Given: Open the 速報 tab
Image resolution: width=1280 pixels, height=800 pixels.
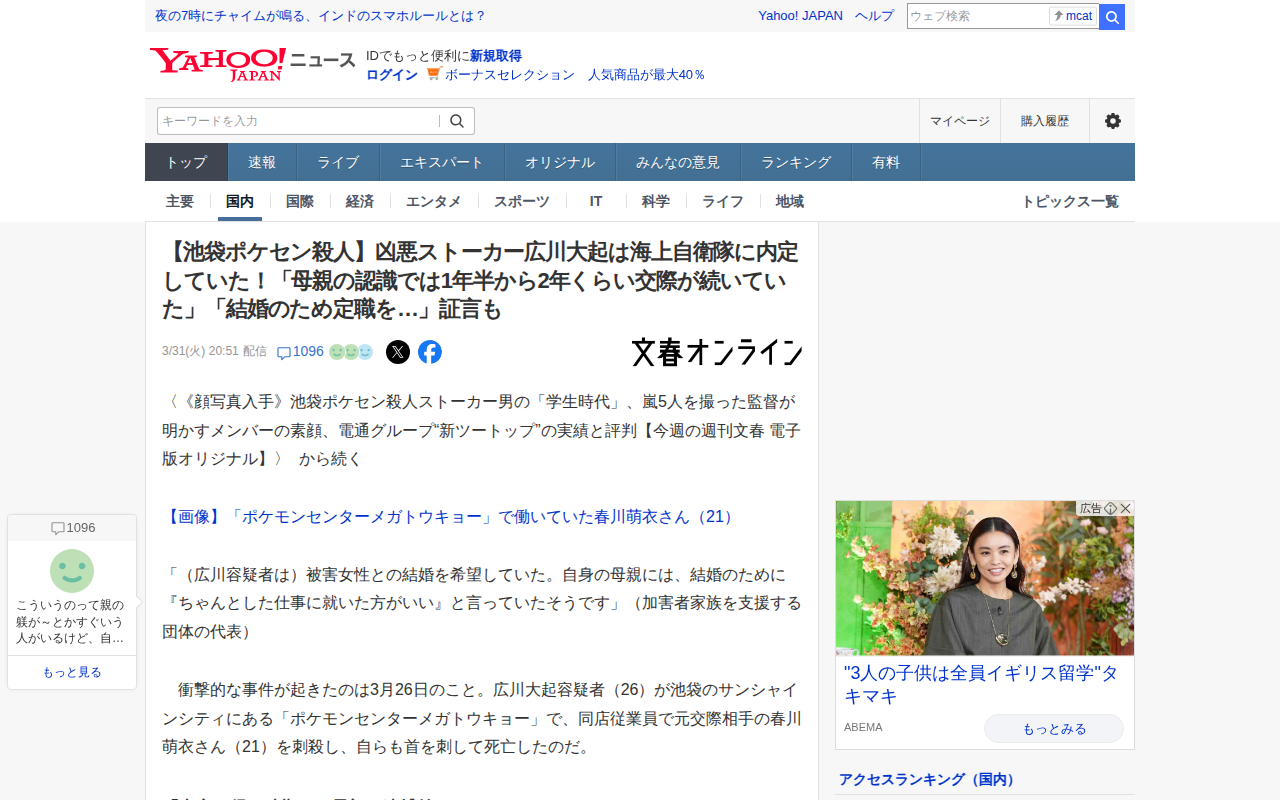Looking at the screenshot, I should click(262, 162).
